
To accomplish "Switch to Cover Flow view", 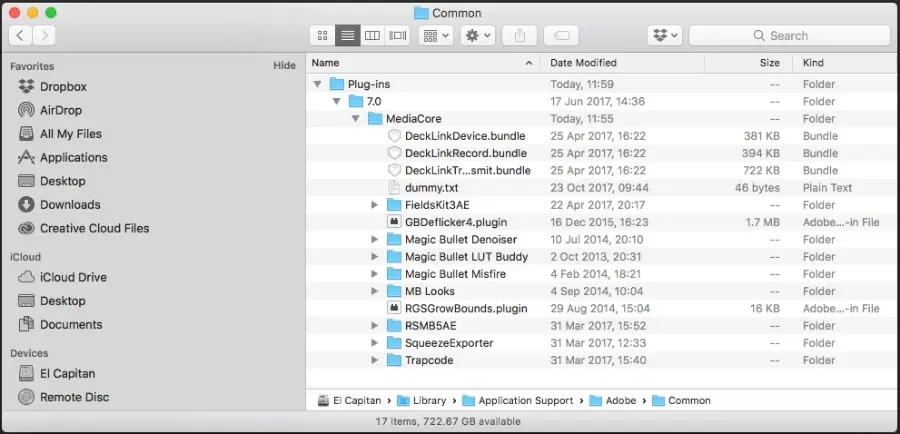I will coord(397,36).
